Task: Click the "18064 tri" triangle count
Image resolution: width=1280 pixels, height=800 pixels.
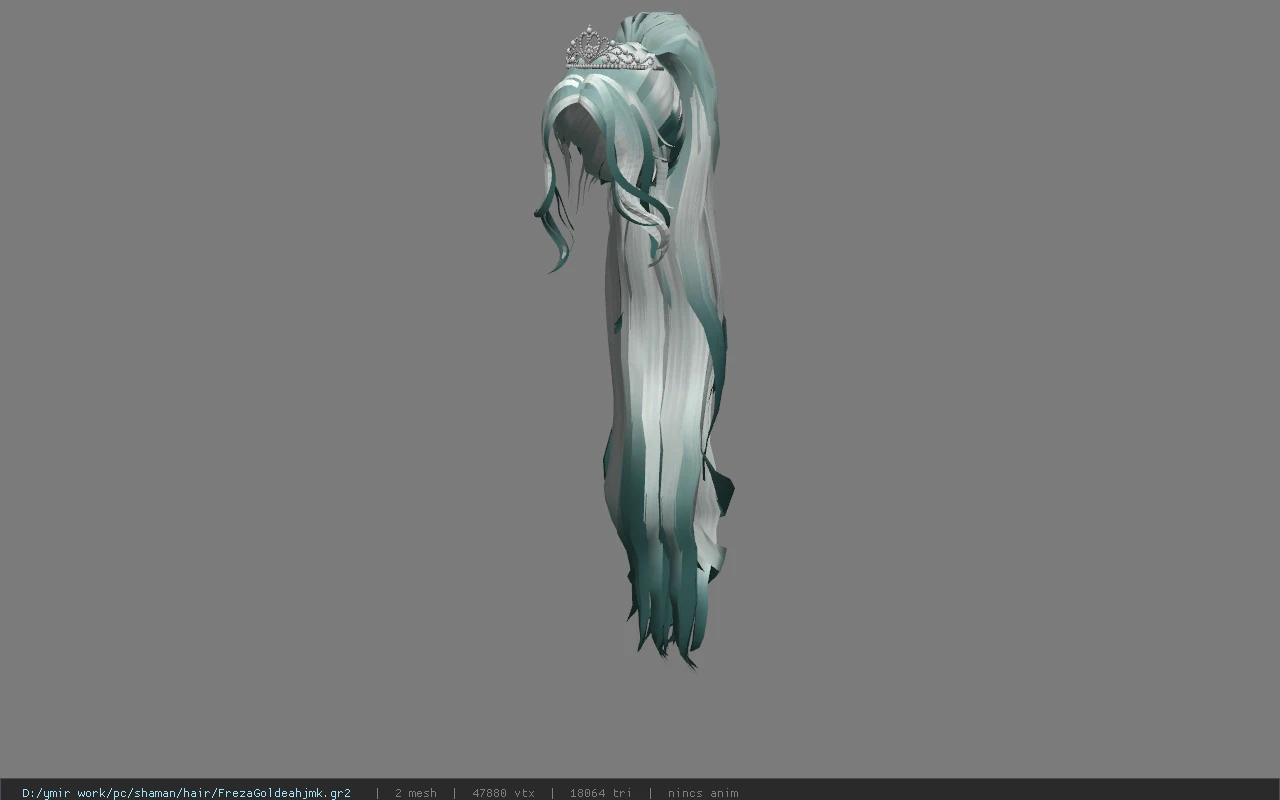Action: point(600,793)
